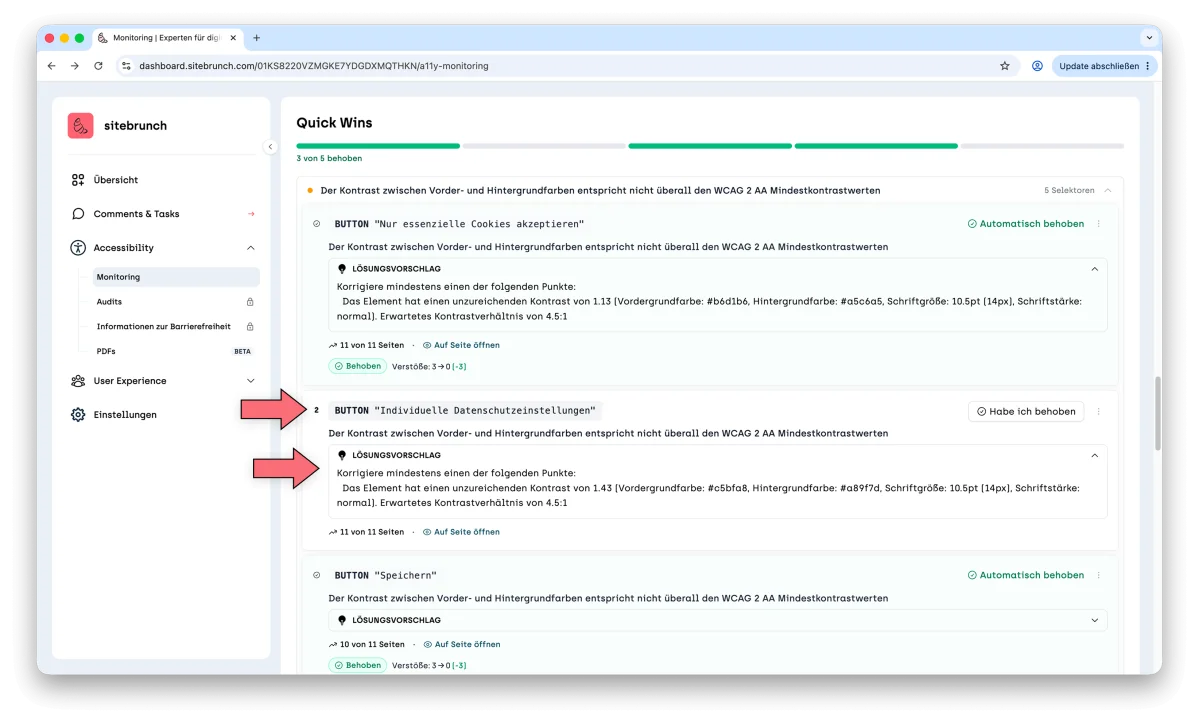This screenshot has width=1199, height=723.
Task: Click the status circle before Speichern button
Action: pos(317,575)
